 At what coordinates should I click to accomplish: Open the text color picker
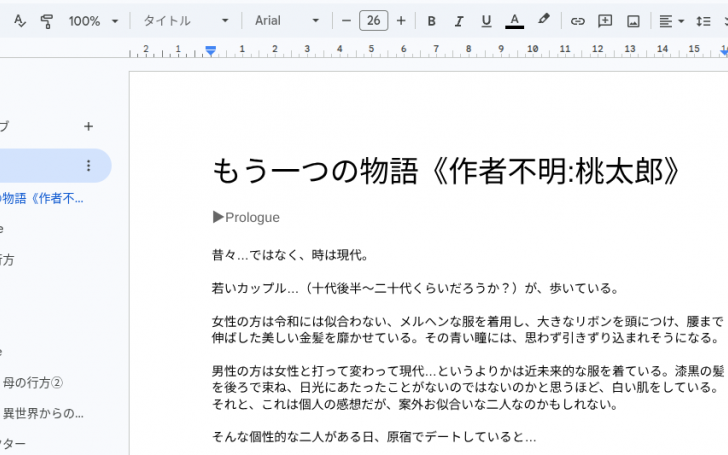pos(514,21)
